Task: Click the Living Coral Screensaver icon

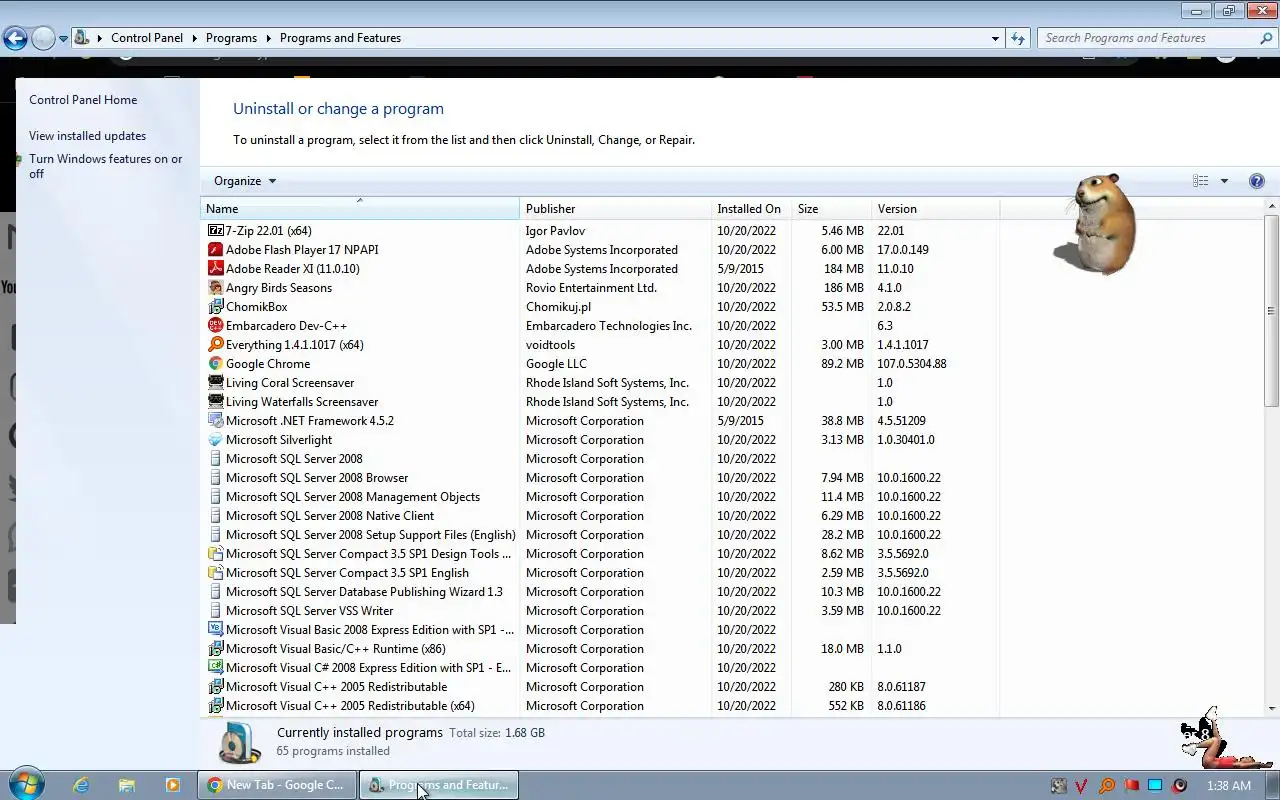Action: [x=215, y=383]
